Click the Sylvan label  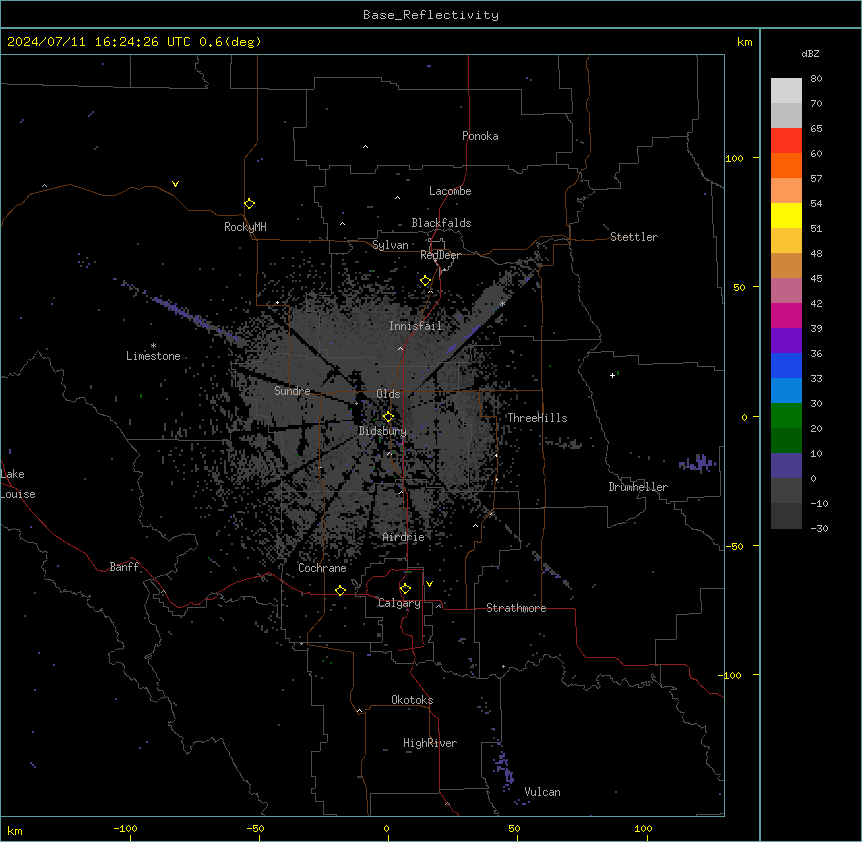click(390, 245)
